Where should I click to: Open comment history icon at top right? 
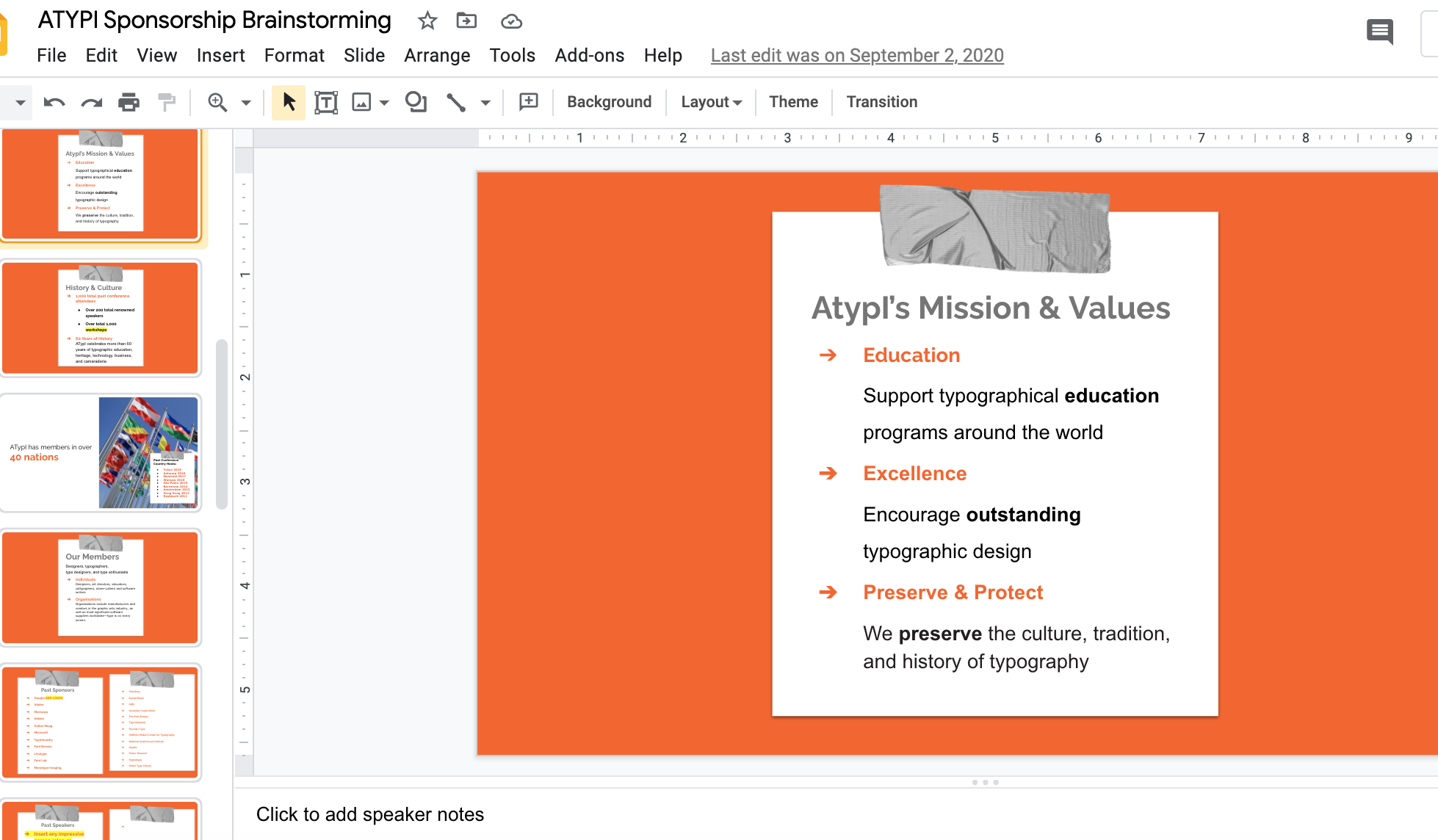coord(1379,32)
